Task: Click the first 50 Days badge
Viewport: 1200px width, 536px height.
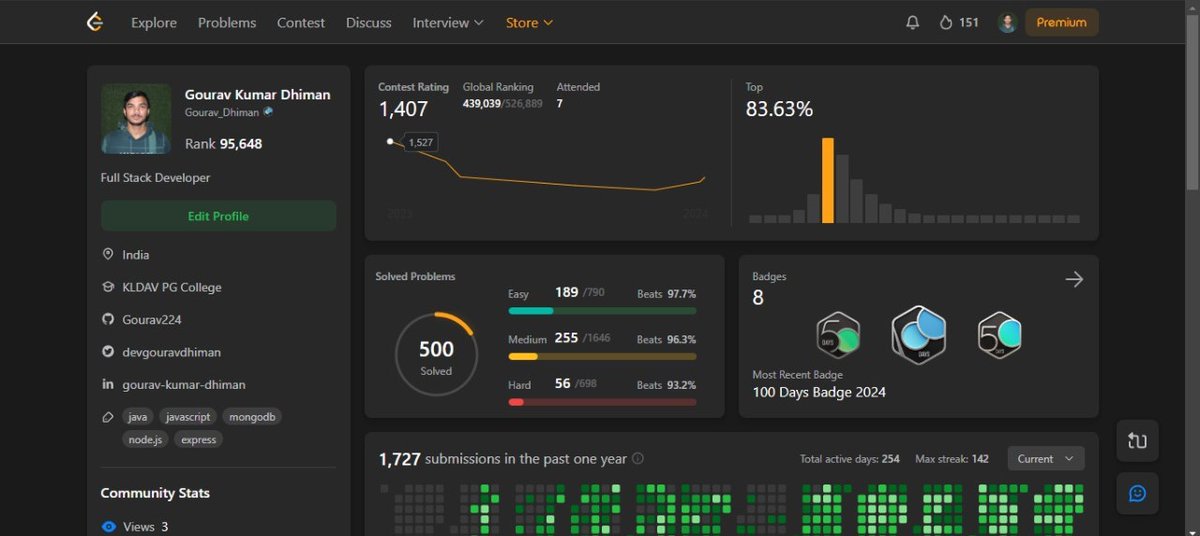Action: 838,335
